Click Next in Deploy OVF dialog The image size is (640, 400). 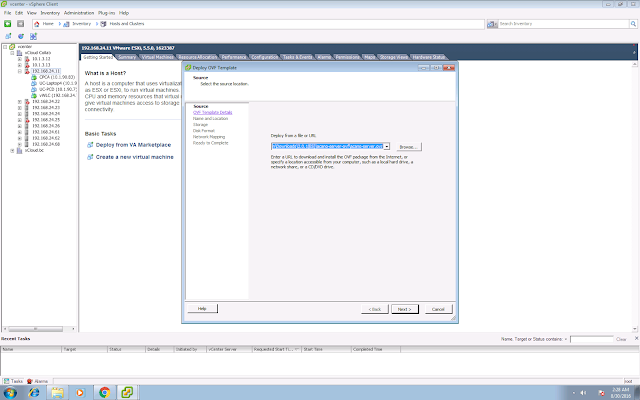tap(404, 309)
